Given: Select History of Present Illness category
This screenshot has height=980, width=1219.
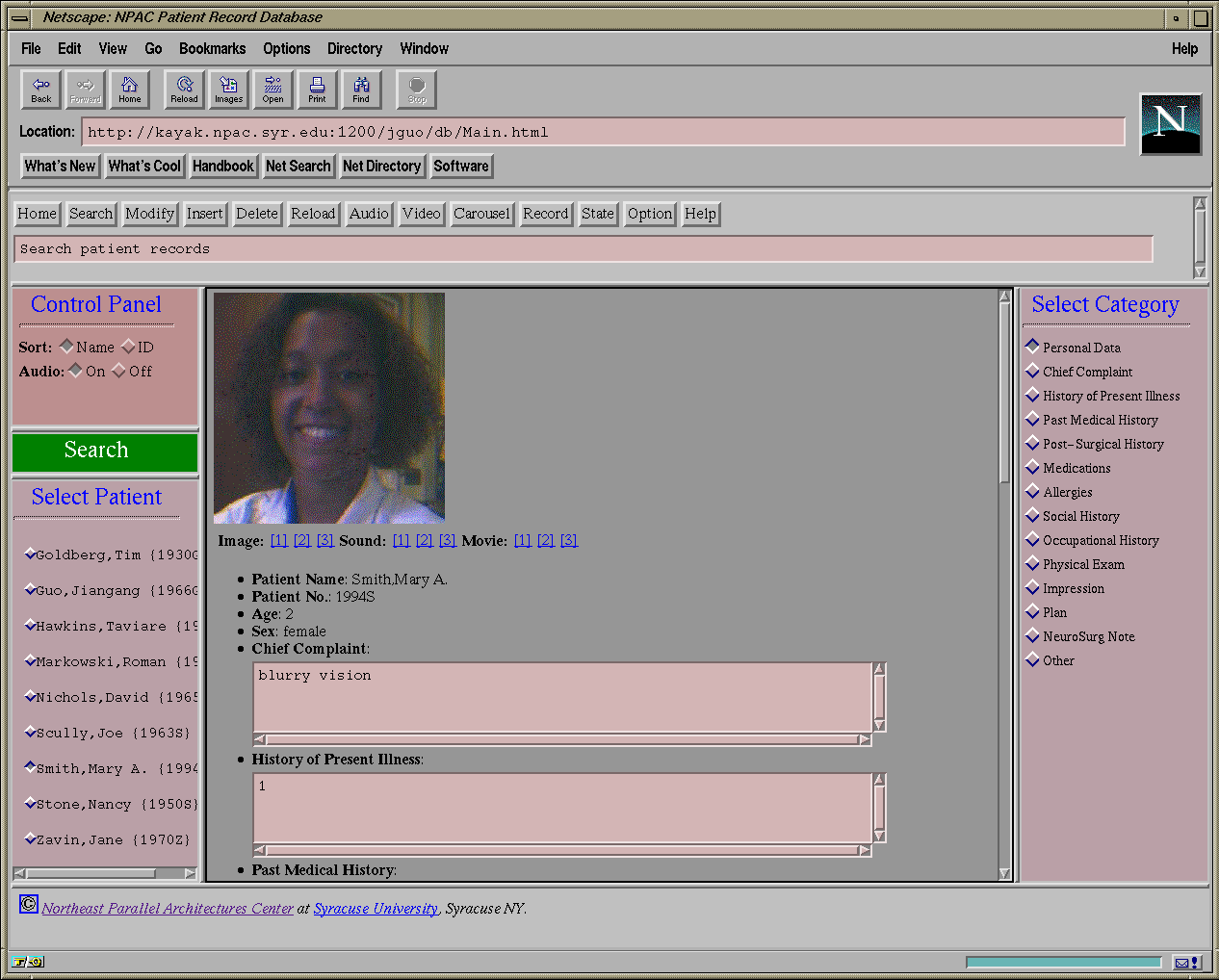Looking at the screenshot, I should click(1032, 395).
